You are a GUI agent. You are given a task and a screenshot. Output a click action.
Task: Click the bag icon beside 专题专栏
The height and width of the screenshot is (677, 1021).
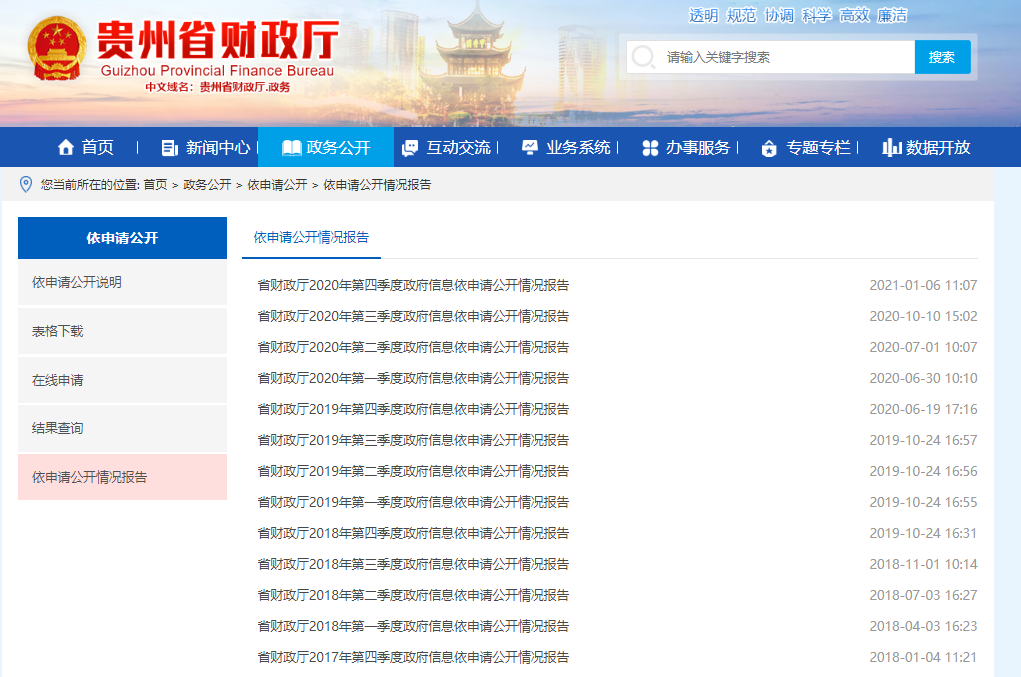[769, 148]
